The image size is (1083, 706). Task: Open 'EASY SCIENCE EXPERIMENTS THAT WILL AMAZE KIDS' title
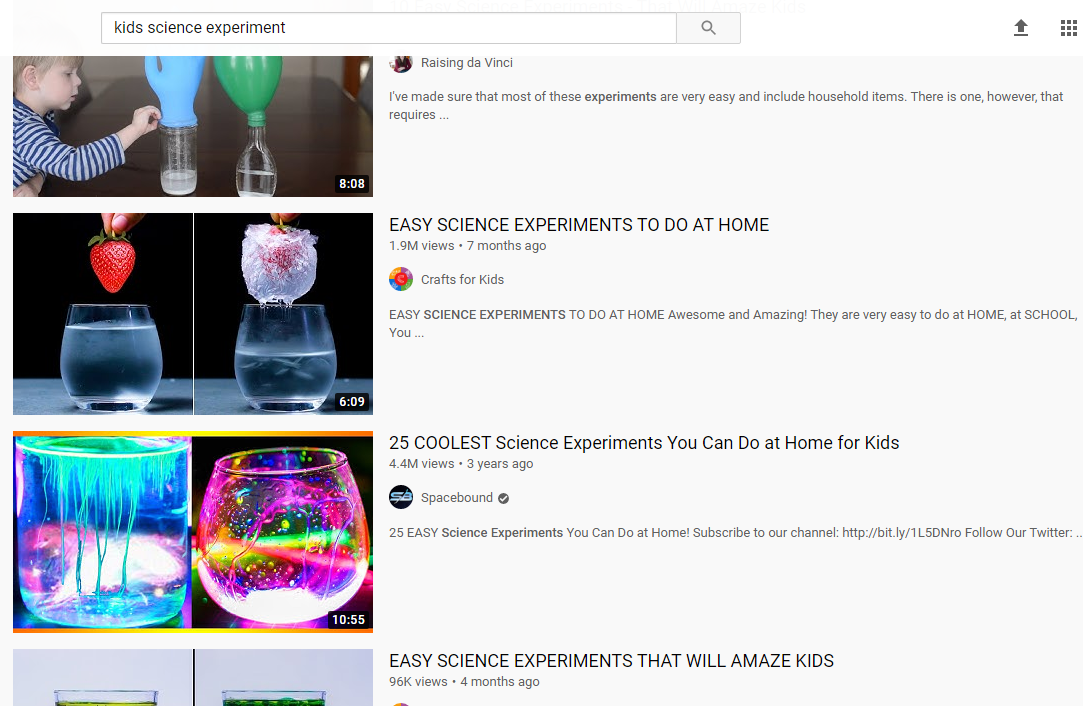[611, 661]
